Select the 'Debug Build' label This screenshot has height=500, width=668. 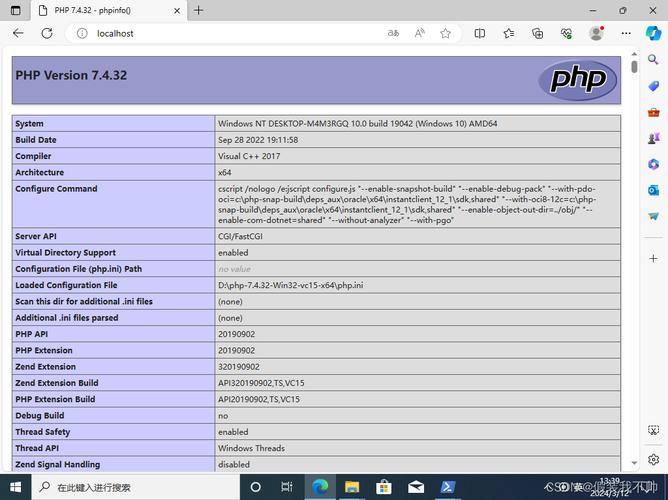(x=40, y=416)
